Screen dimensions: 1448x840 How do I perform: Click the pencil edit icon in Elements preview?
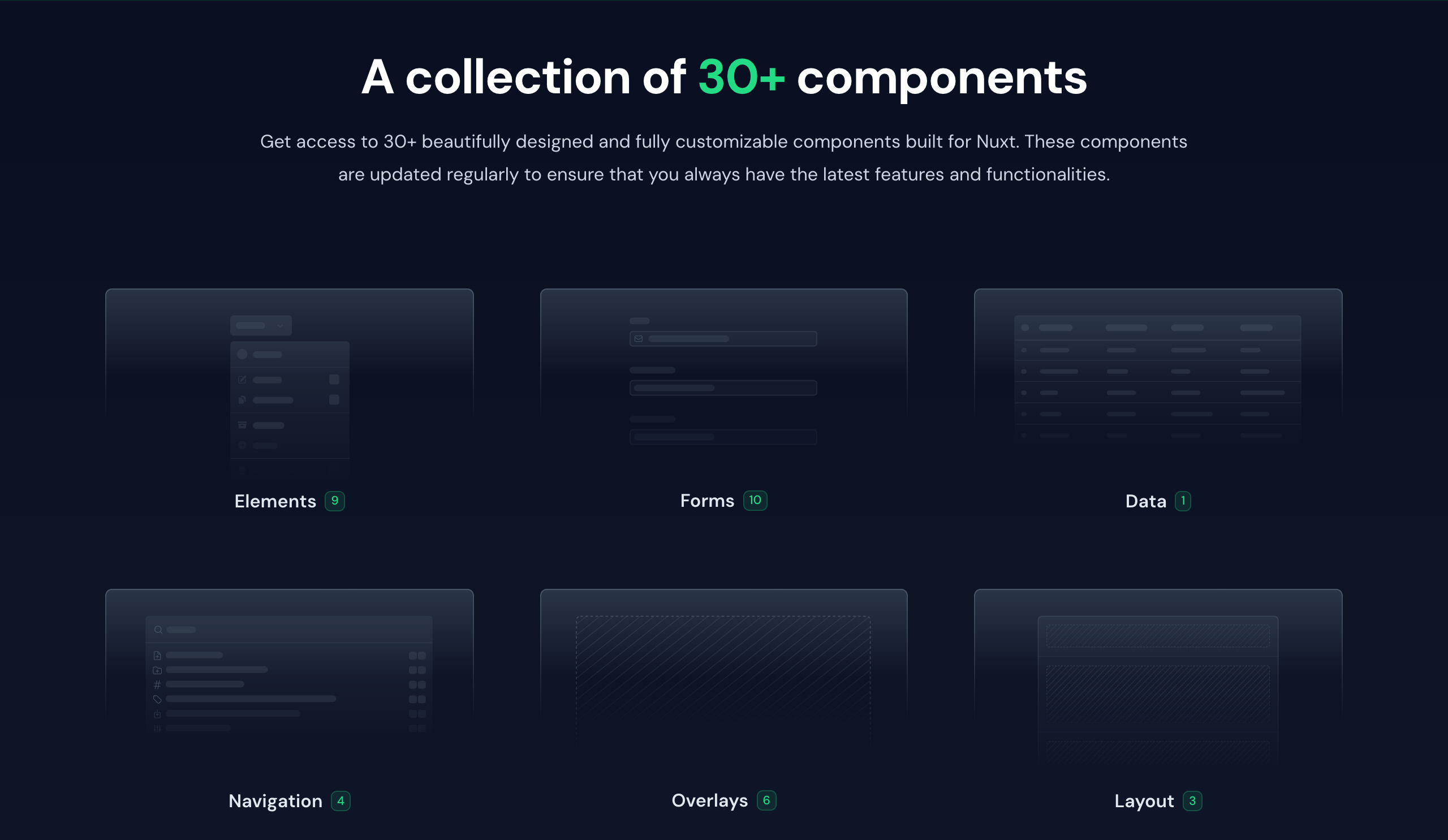[x=242, y=380]
